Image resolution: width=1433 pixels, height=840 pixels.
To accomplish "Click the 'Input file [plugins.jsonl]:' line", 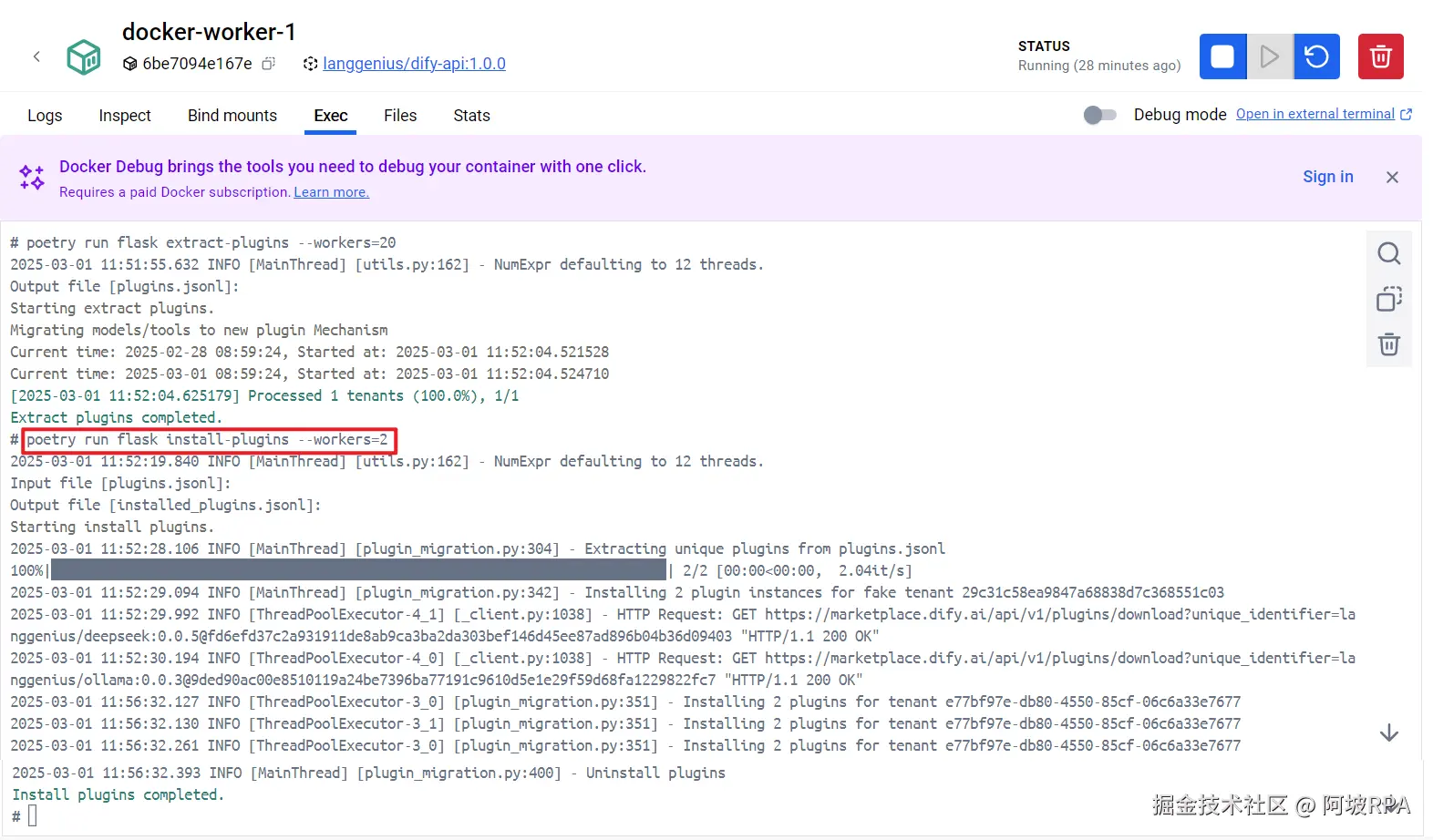I will click(x=120, y=483).
